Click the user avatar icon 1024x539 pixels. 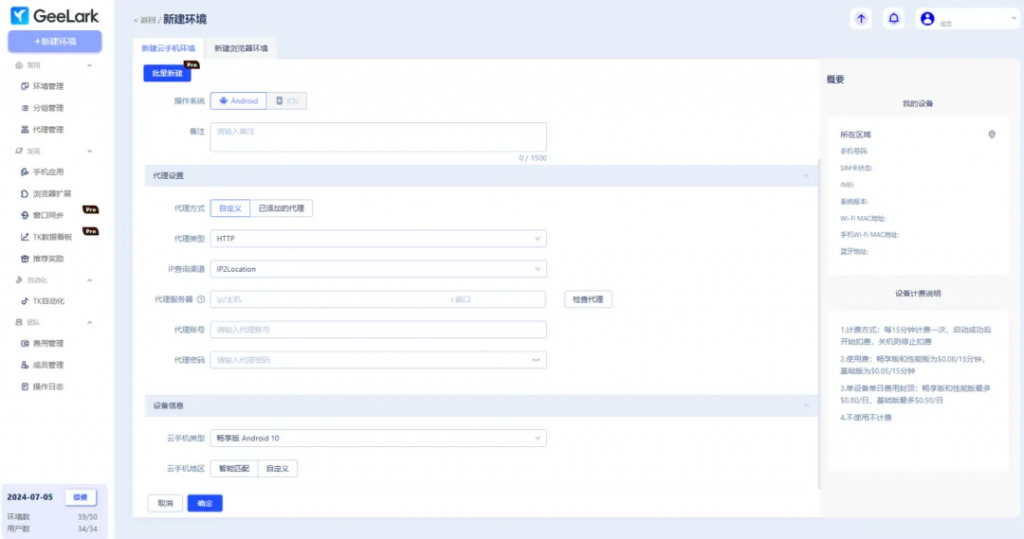pyautogui.click(x=927, y=19)
